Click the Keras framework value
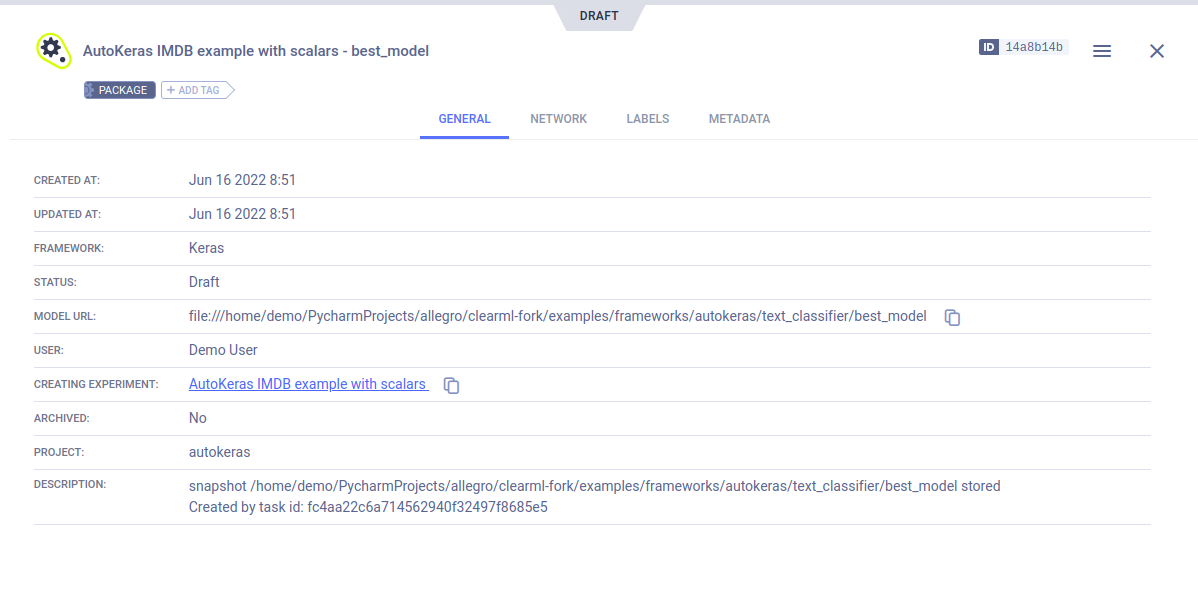 (206, 248)
